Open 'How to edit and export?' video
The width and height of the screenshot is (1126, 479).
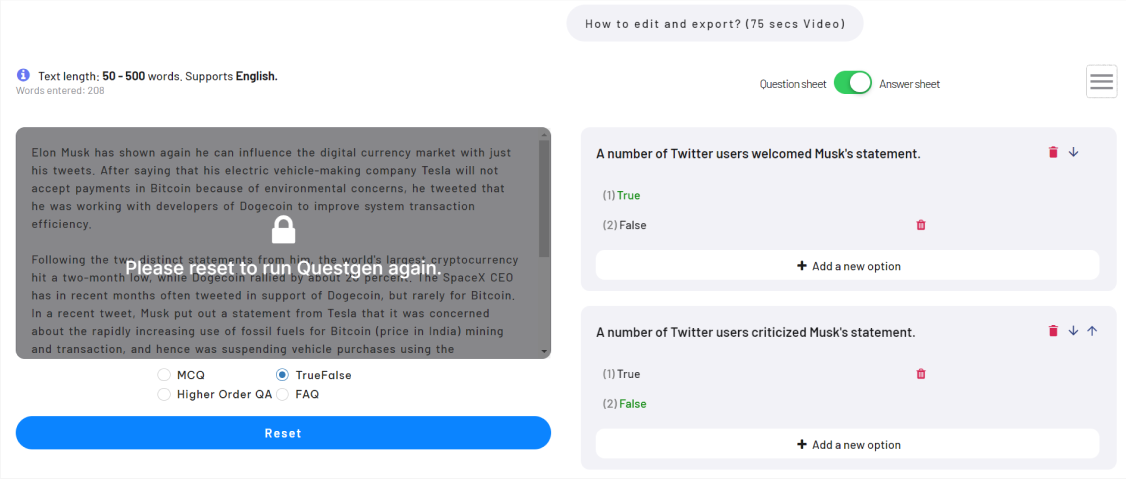click(x=715, y=24)
